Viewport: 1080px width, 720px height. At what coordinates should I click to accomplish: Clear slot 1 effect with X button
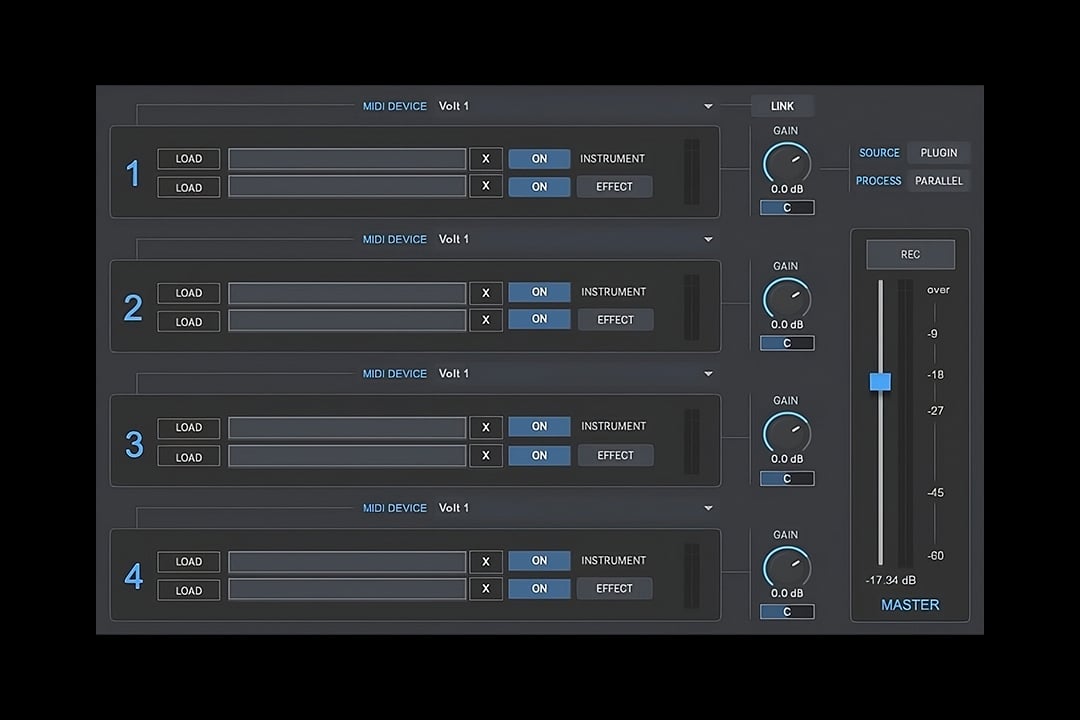click(486, 186)
